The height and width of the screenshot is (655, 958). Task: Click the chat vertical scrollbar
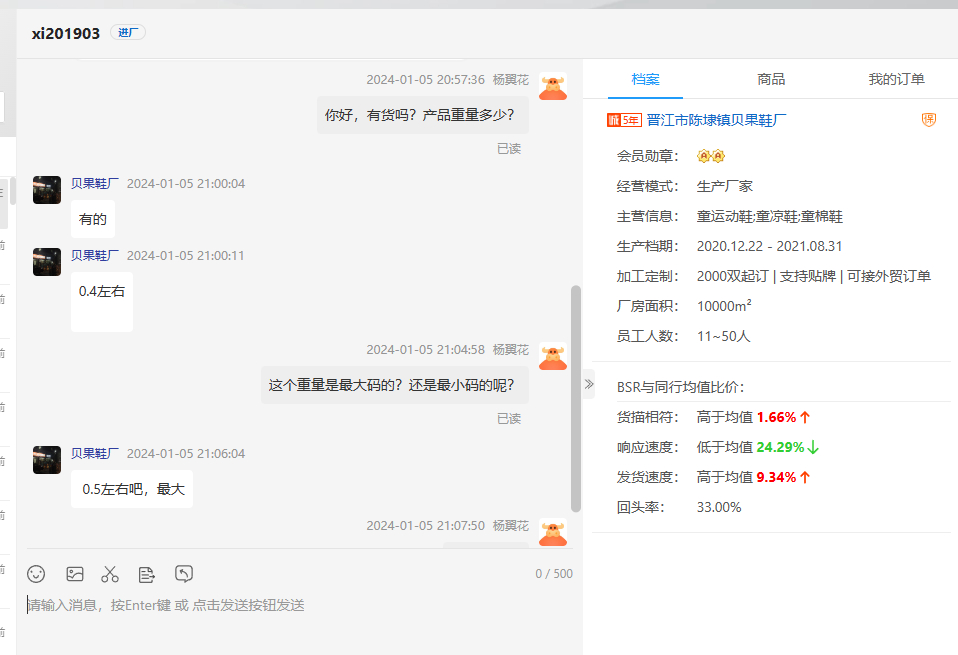(575, 398)
